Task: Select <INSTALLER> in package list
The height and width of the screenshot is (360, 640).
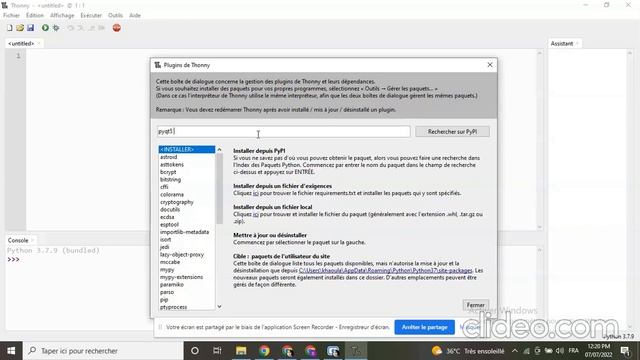Action: 187,149
